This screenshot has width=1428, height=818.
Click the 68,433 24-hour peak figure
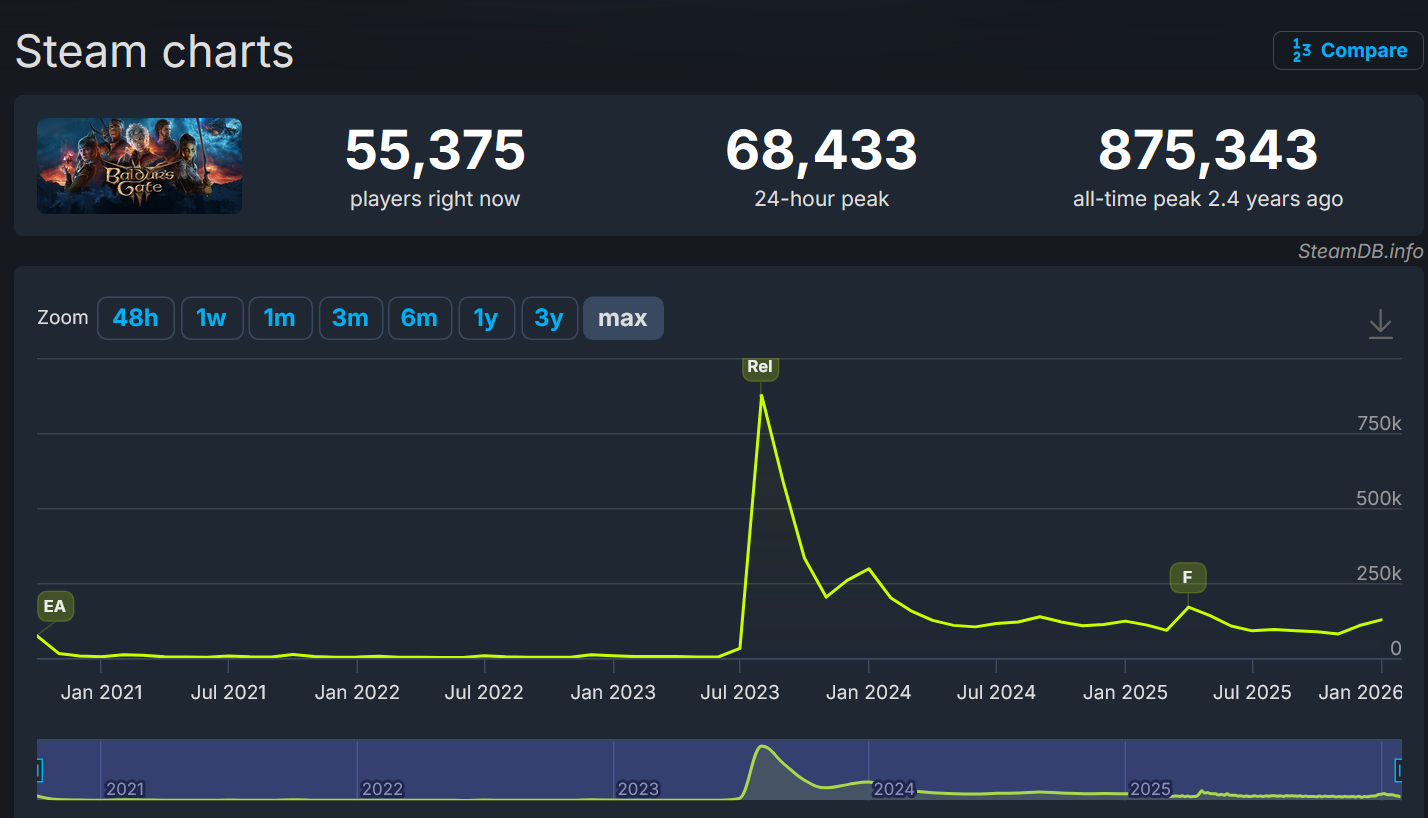[x=821, y=150]
